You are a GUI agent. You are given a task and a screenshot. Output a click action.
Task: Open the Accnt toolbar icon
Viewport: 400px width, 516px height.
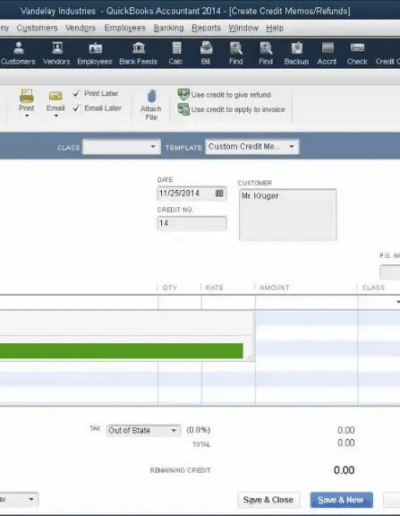[327, 53]
